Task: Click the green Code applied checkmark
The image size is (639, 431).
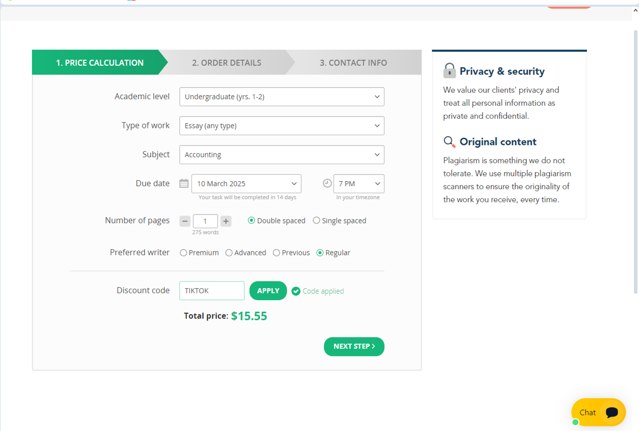Action: [296, 291]
